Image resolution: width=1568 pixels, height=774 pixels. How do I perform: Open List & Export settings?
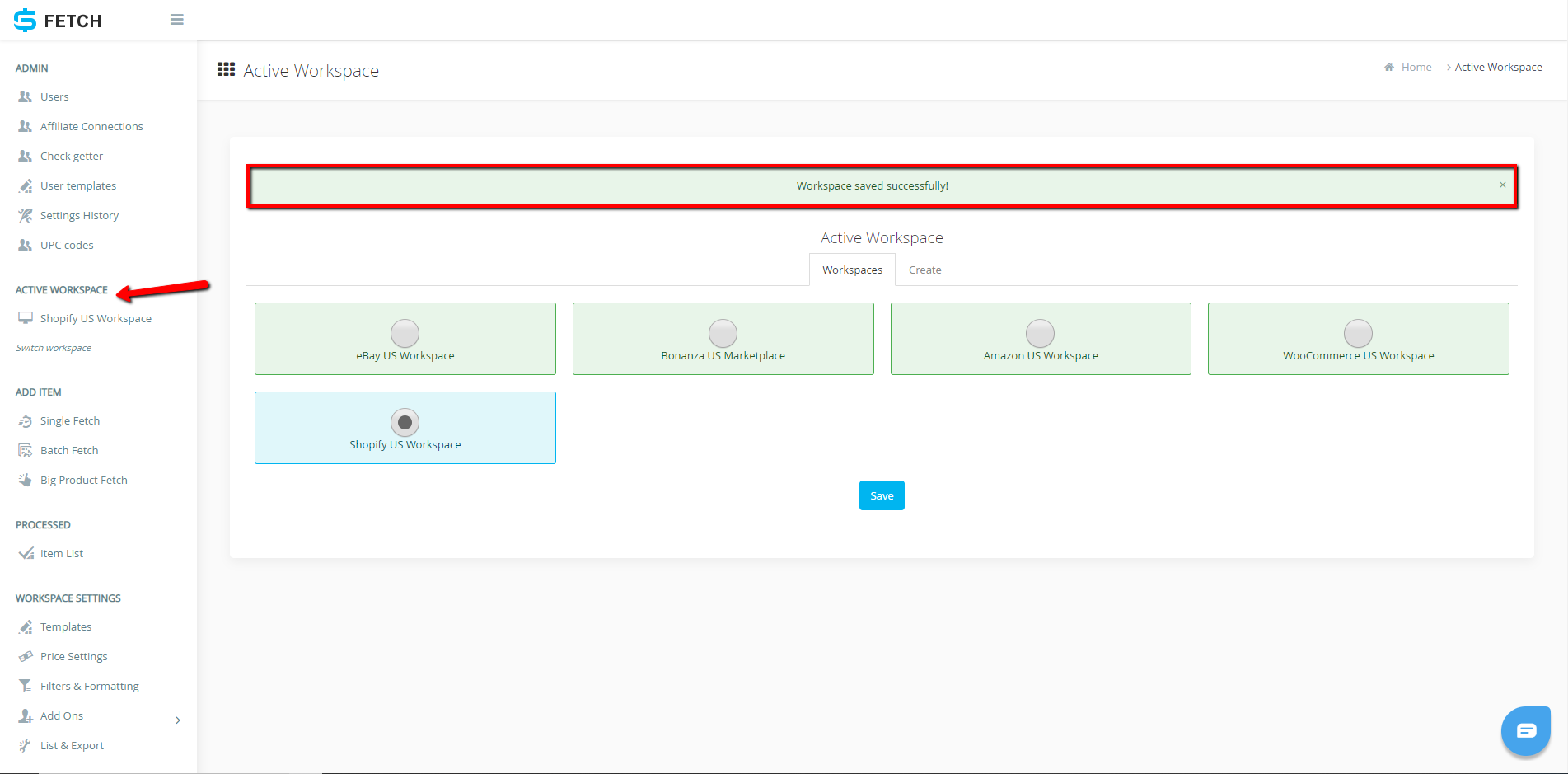pyautogui.click(x=72, y=745)
